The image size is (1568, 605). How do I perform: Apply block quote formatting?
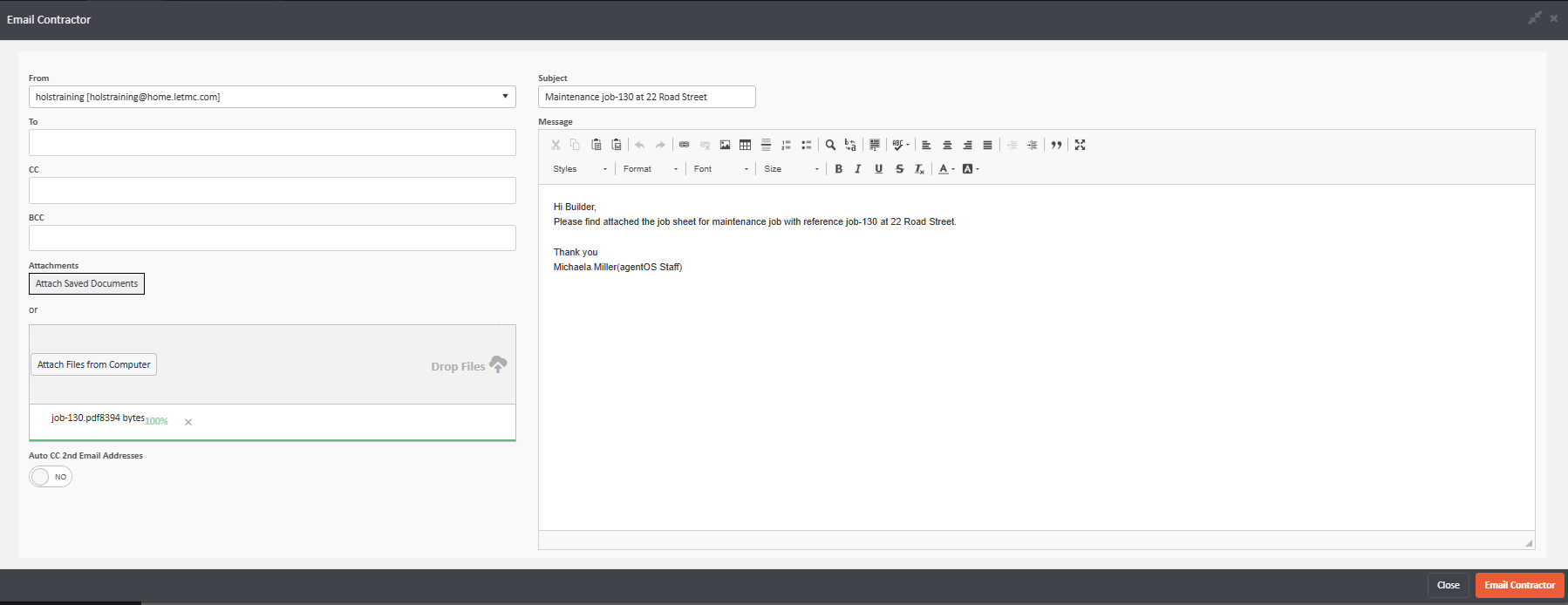[1056, 145]
